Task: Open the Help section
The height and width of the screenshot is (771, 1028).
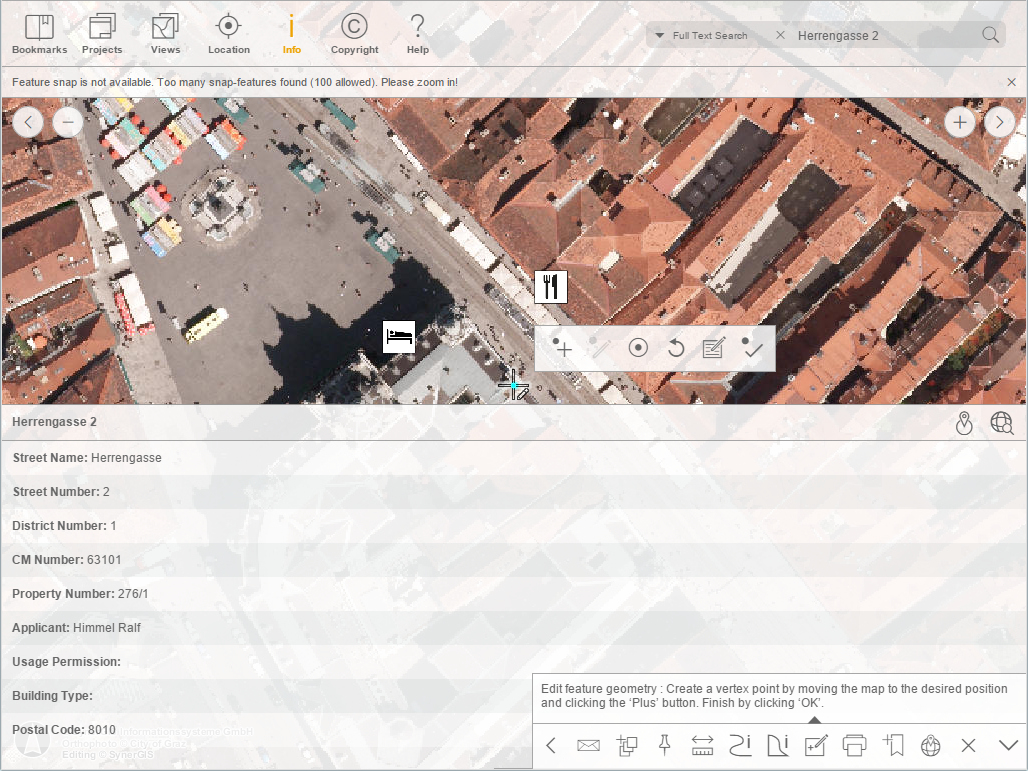Action: coord(417,31)
